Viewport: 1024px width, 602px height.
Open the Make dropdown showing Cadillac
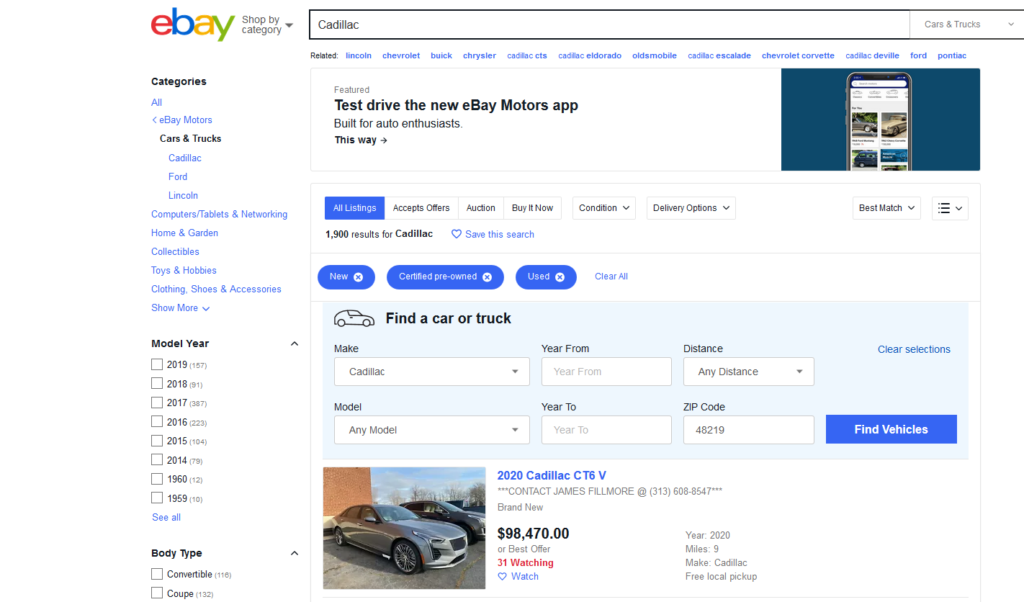point(432,372)
